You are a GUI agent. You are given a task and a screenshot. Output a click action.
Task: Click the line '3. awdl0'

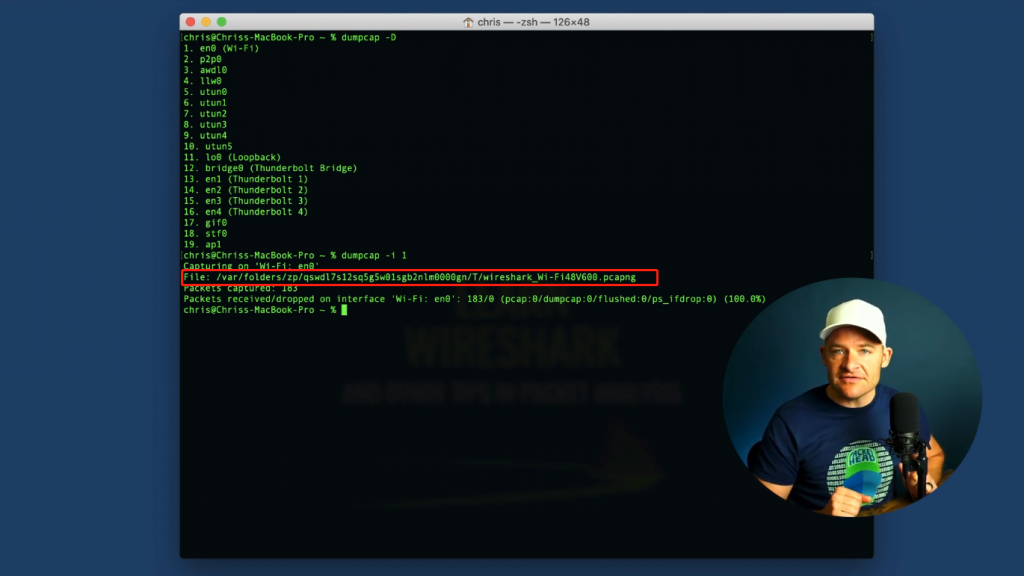(205, 70)
